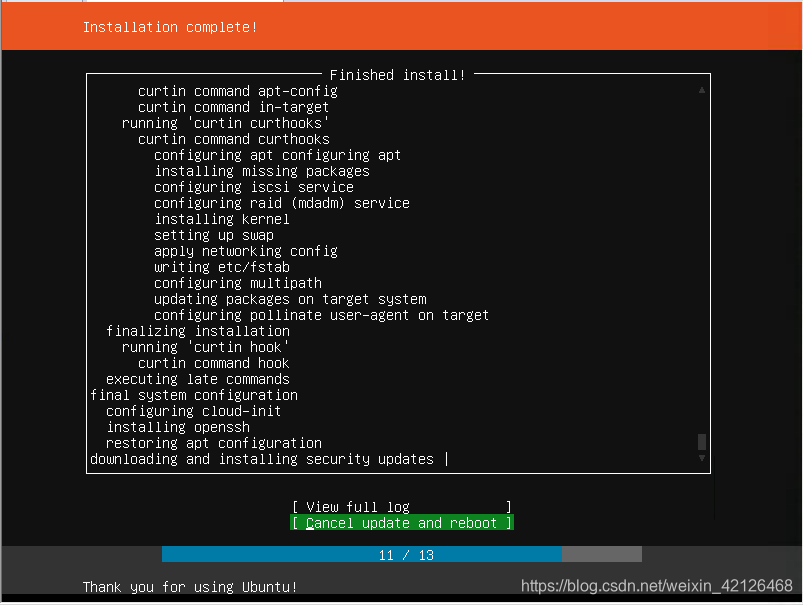Click the scroll down arrow in log panel
803x605 pixels.
(x=702, y=458)
